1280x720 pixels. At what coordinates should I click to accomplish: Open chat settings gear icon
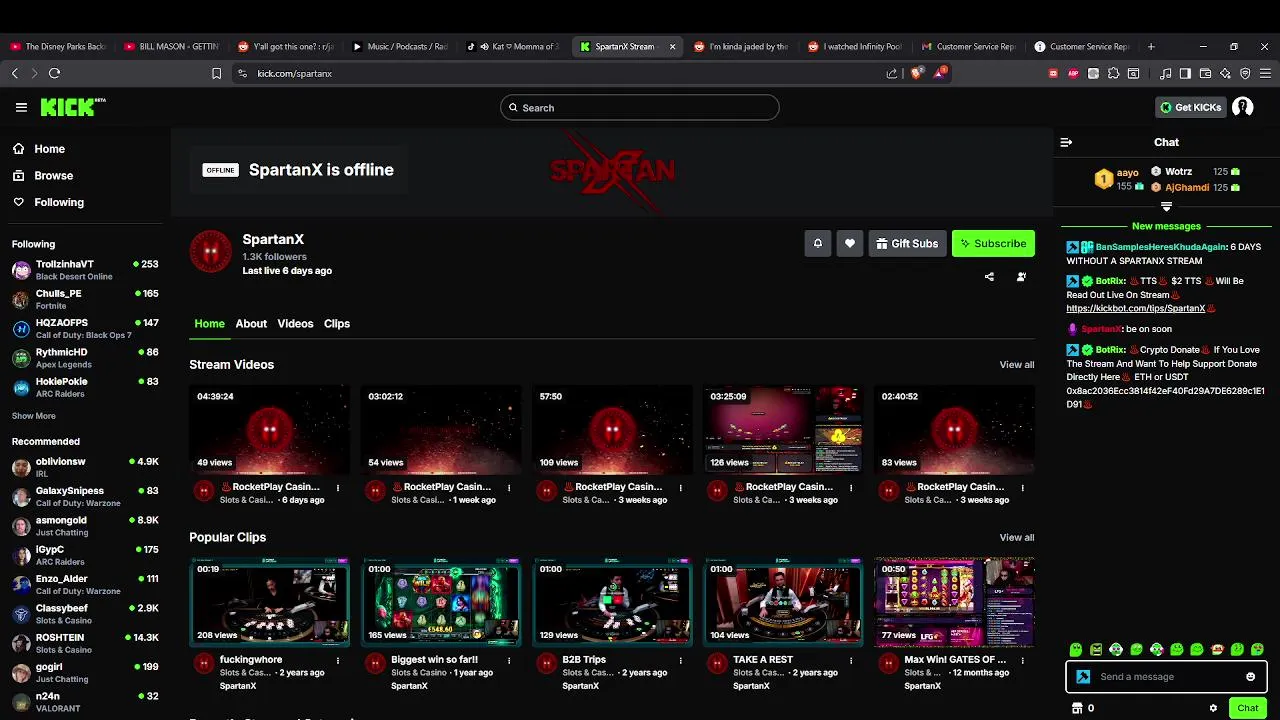(1213, 708)
